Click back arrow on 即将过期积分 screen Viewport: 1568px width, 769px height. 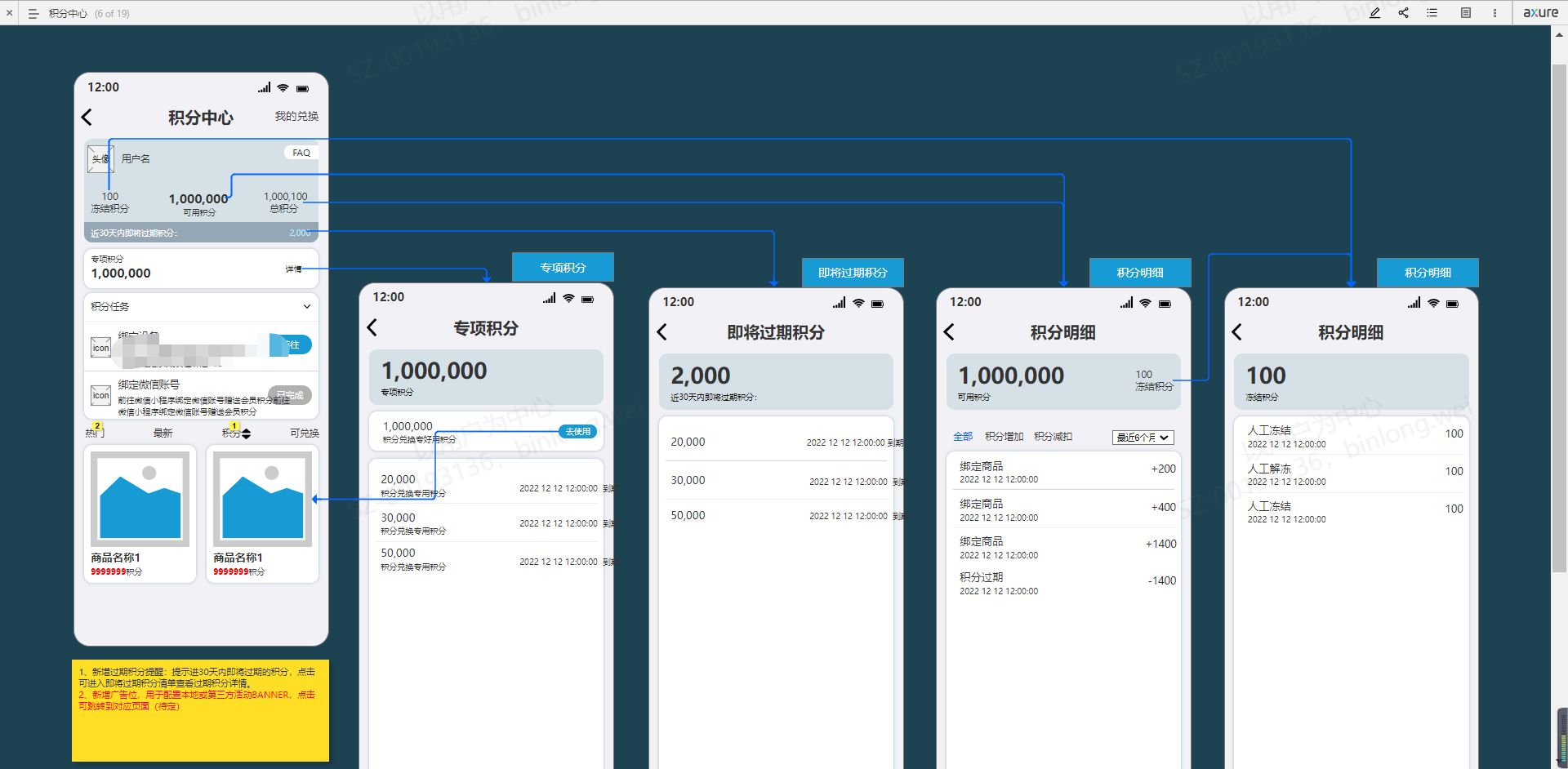click(662, 332)
